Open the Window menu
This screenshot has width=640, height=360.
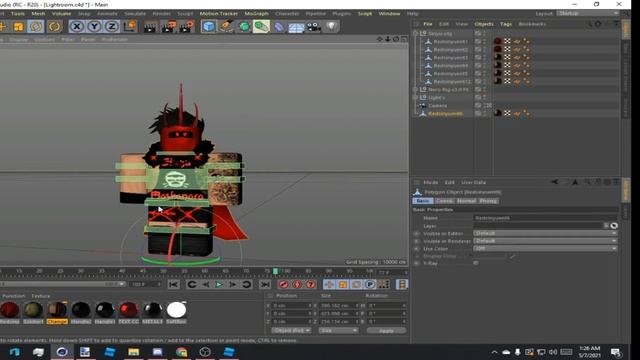[x=389, y=13]
